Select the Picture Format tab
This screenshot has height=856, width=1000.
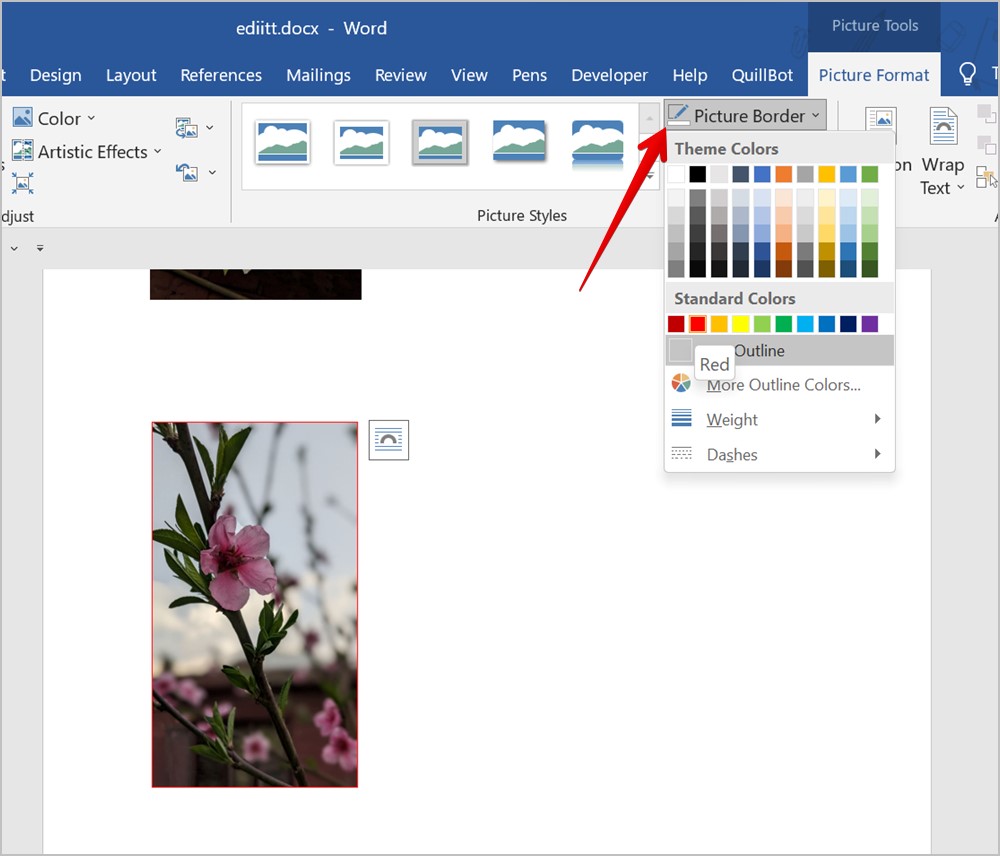(x=874, y=75)
